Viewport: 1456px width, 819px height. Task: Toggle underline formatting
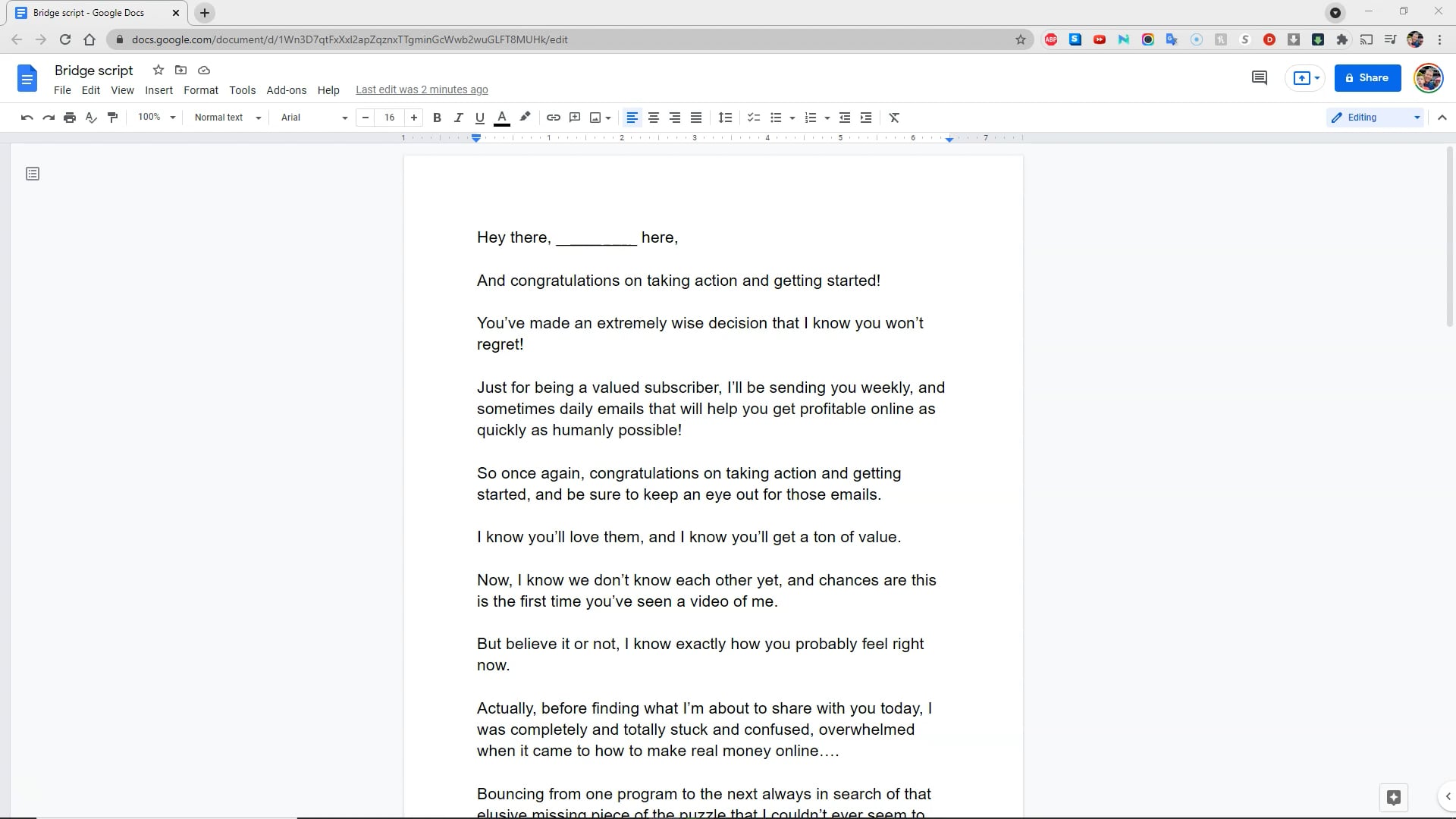[479, 118]
